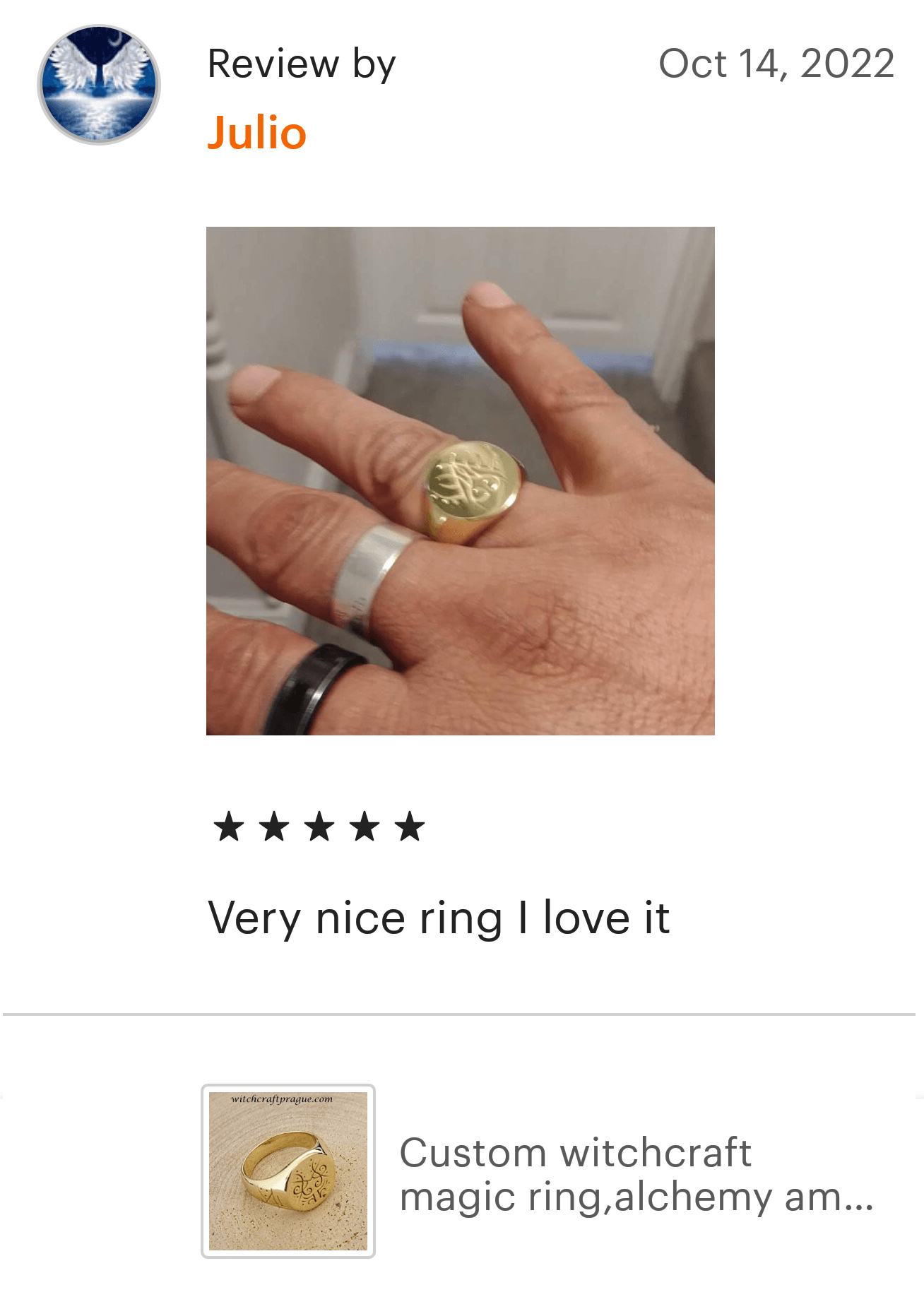Click the black ring in the review photo

[314, 689]
